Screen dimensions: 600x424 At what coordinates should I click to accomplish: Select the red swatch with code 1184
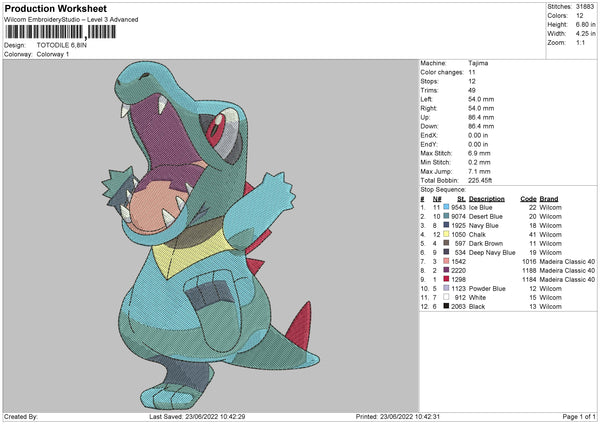tap(446, 279)
